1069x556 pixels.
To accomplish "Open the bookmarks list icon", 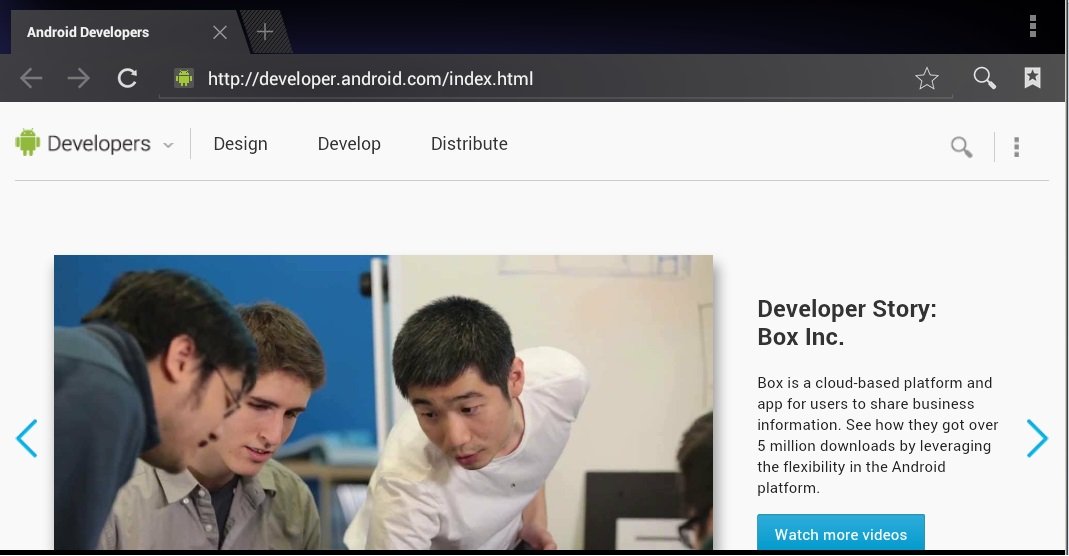I will pos(1032,78).
